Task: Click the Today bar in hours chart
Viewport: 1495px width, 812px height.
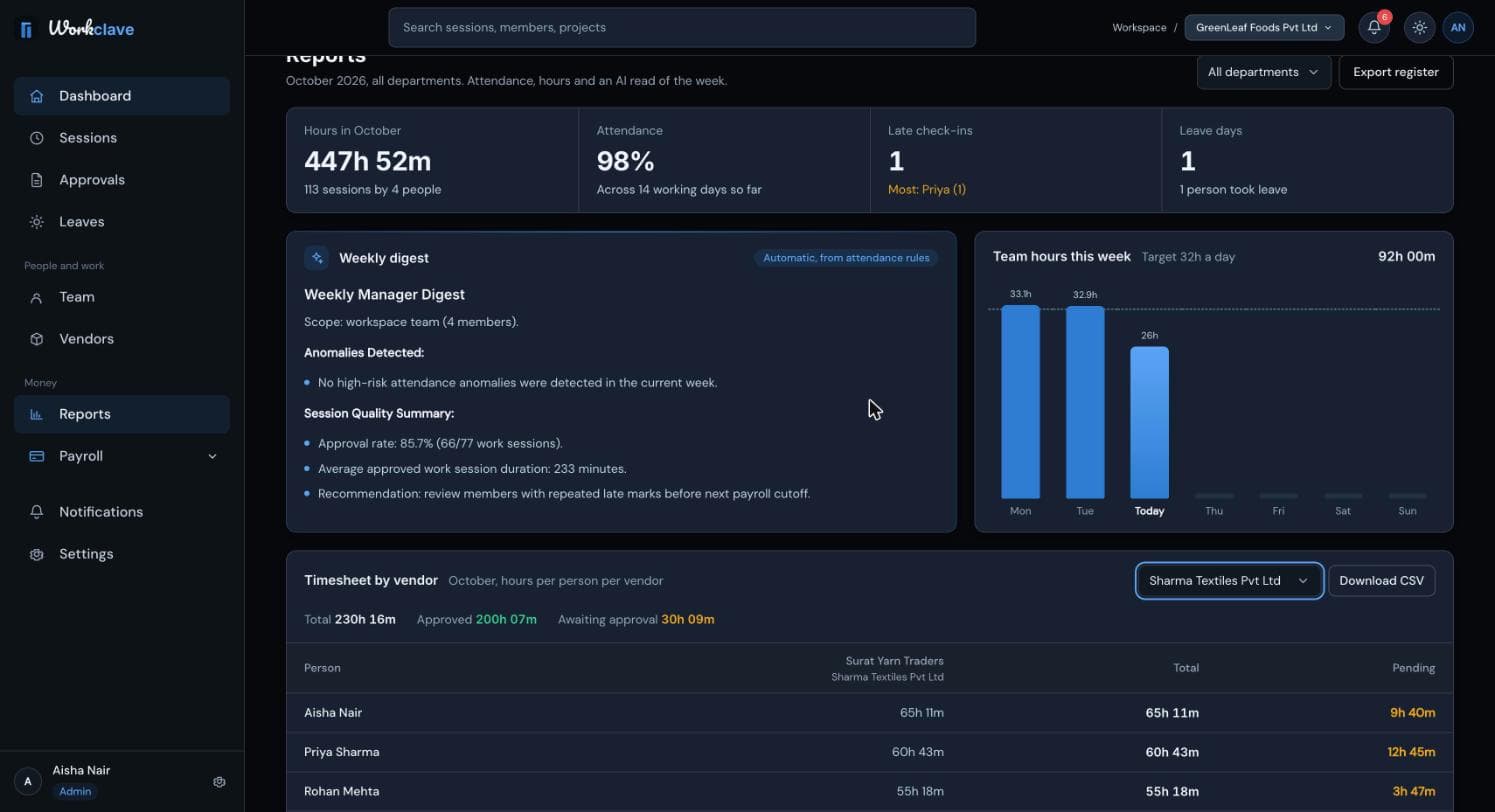Action: [x=1149, y=422]
